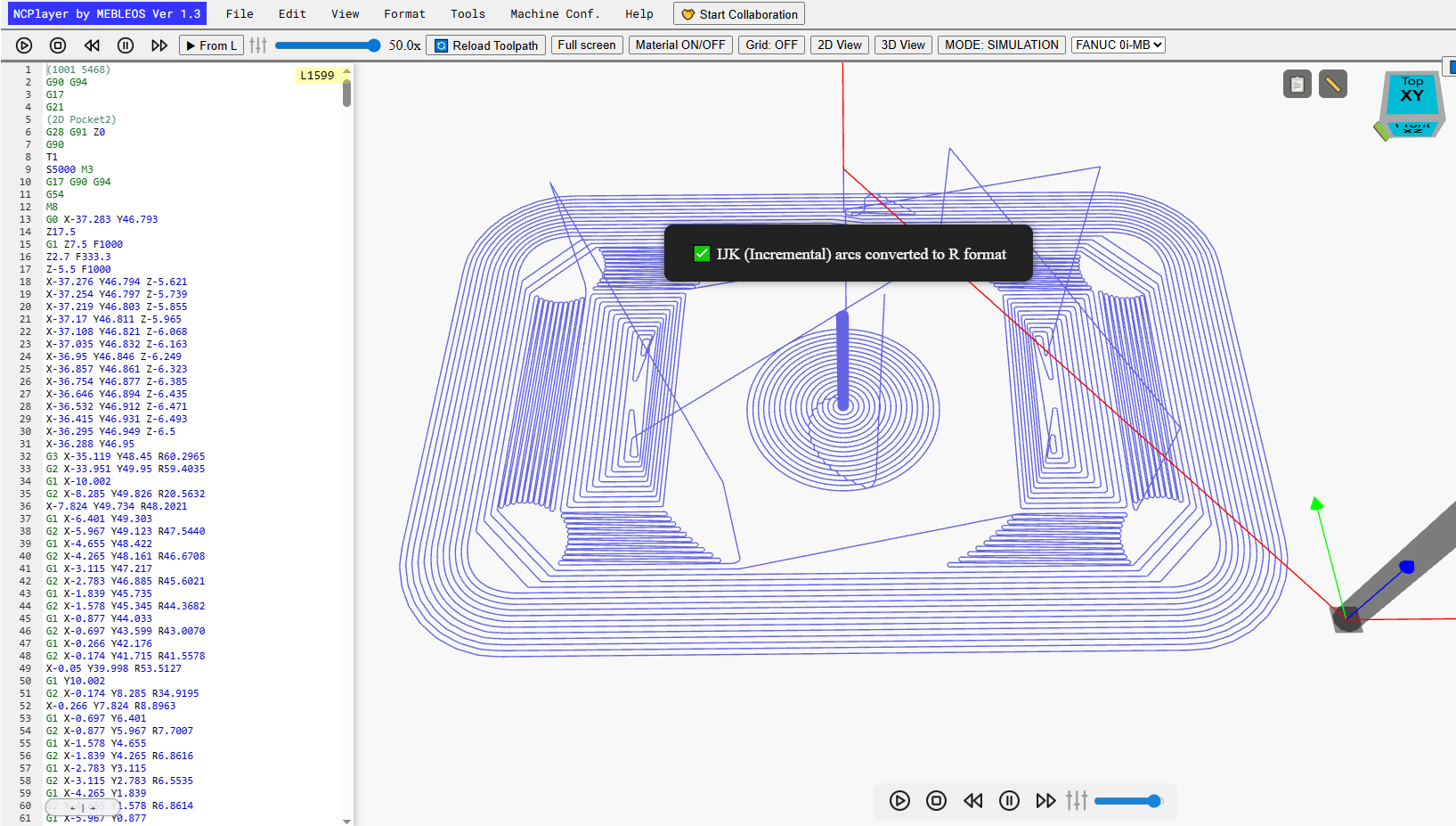This screenshot has height=826, width=1456.
Task: Toggle Material ON/OFF
Action: (x=680, y=45)
